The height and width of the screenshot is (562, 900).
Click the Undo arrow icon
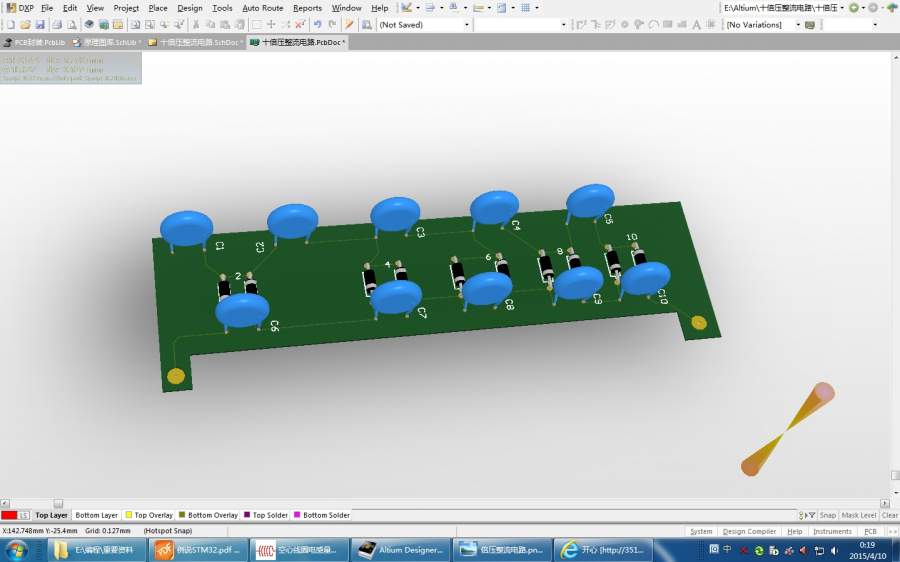(317, 24)
